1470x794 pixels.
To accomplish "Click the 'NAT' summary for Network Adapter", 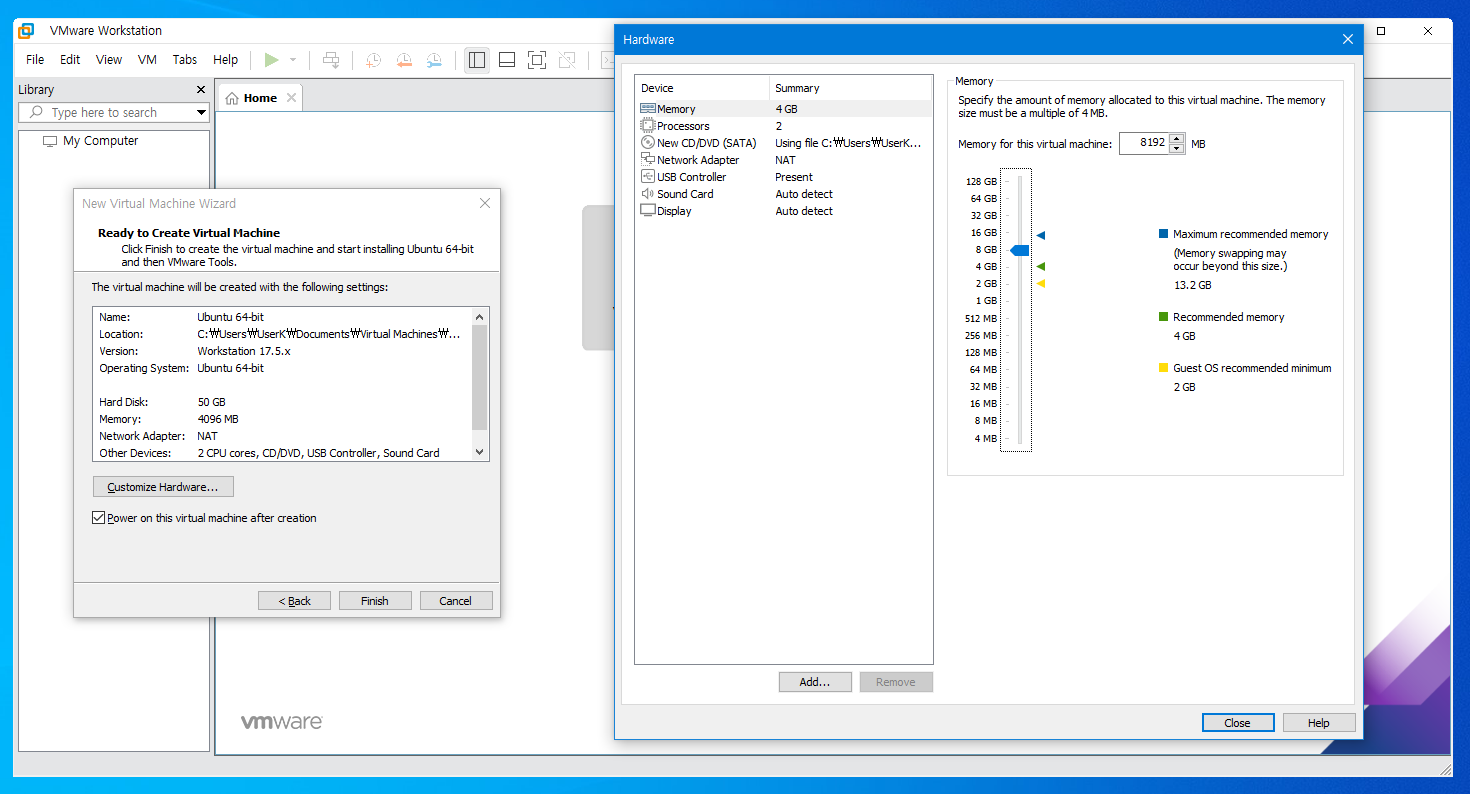I will 786,160.
